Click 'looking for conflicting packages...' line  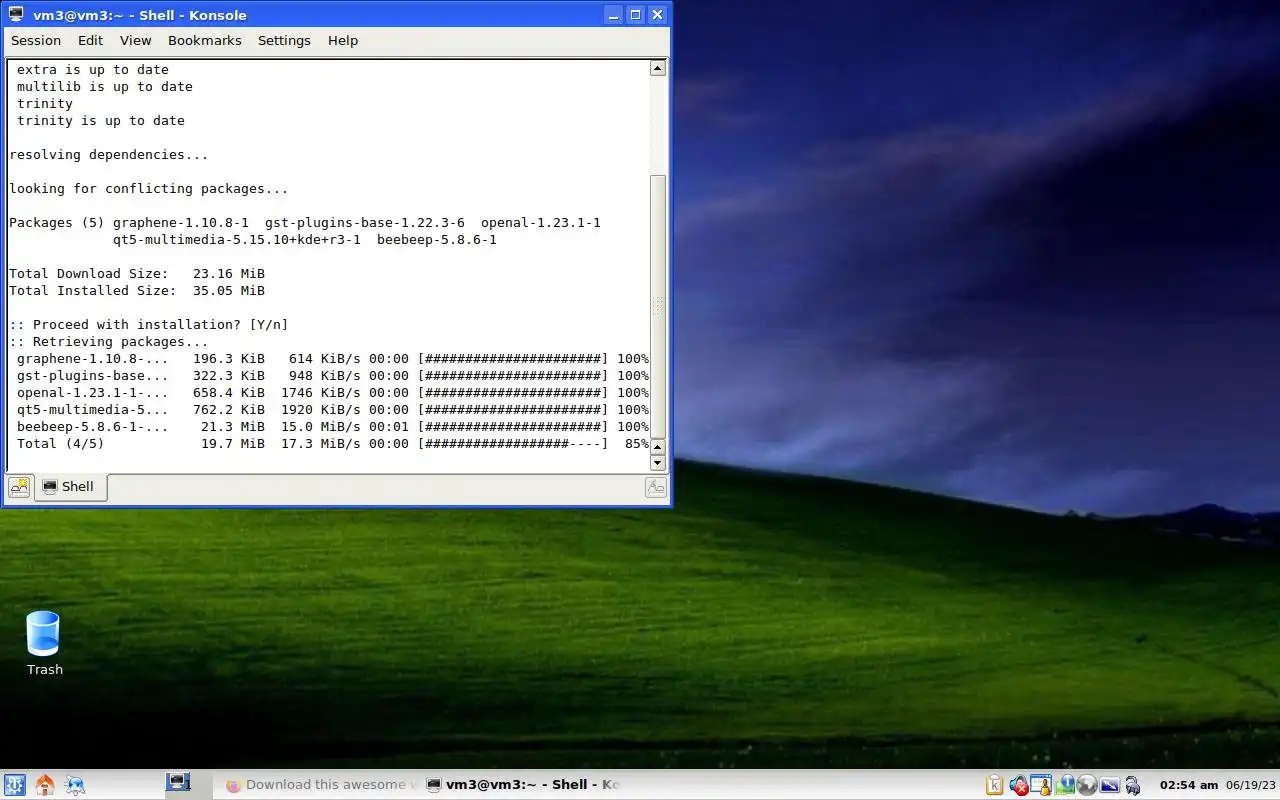149,188
